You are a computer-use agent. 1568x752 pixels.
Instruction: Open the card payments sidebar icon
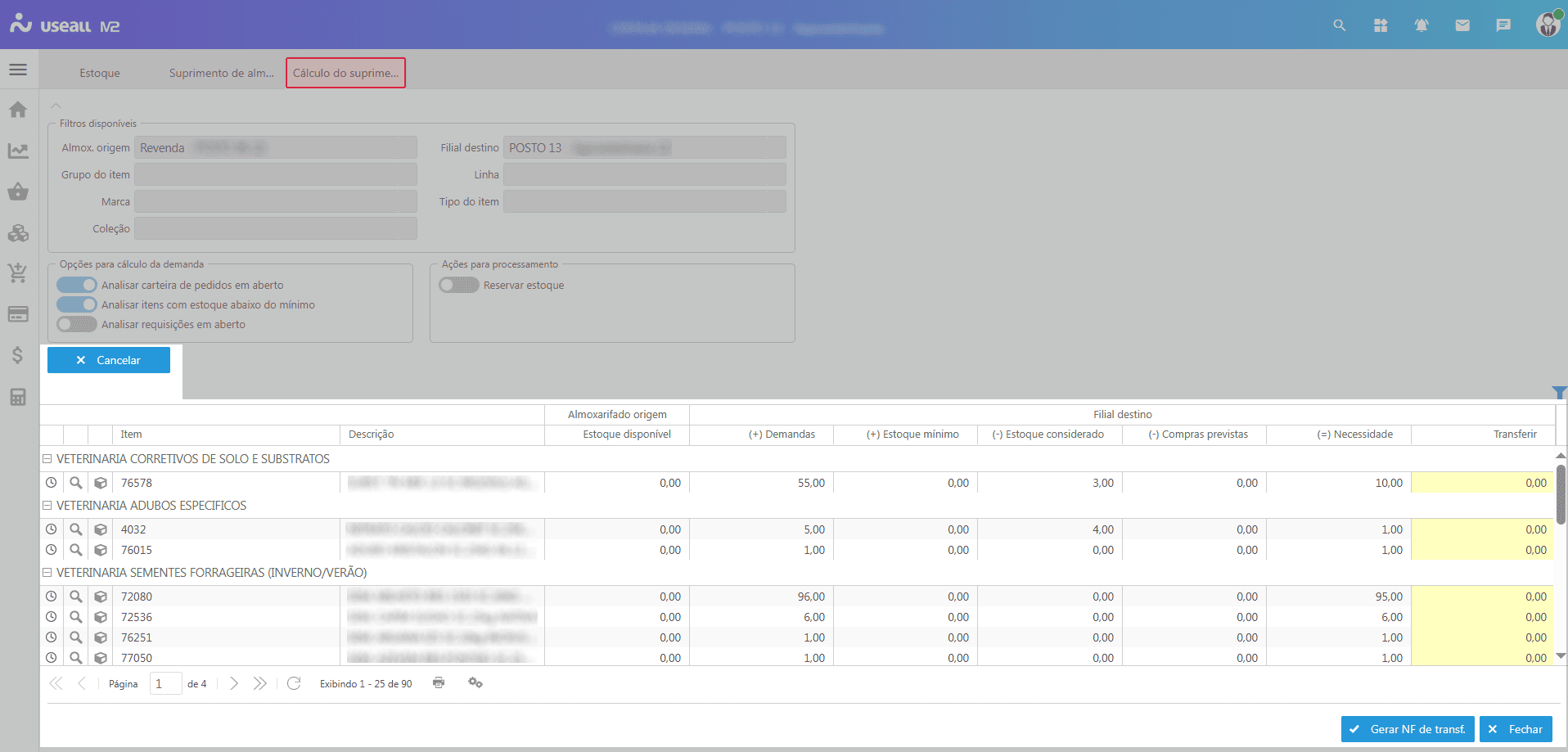(x=18, y=314)
